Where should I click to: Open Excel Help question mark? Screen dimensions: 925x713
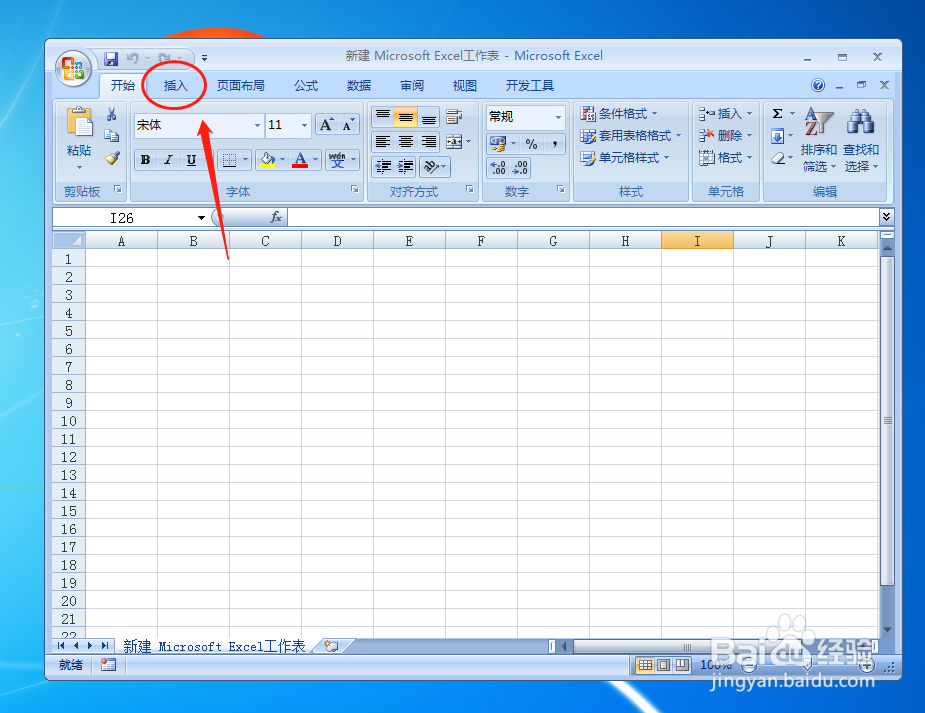tap(818, 85)
